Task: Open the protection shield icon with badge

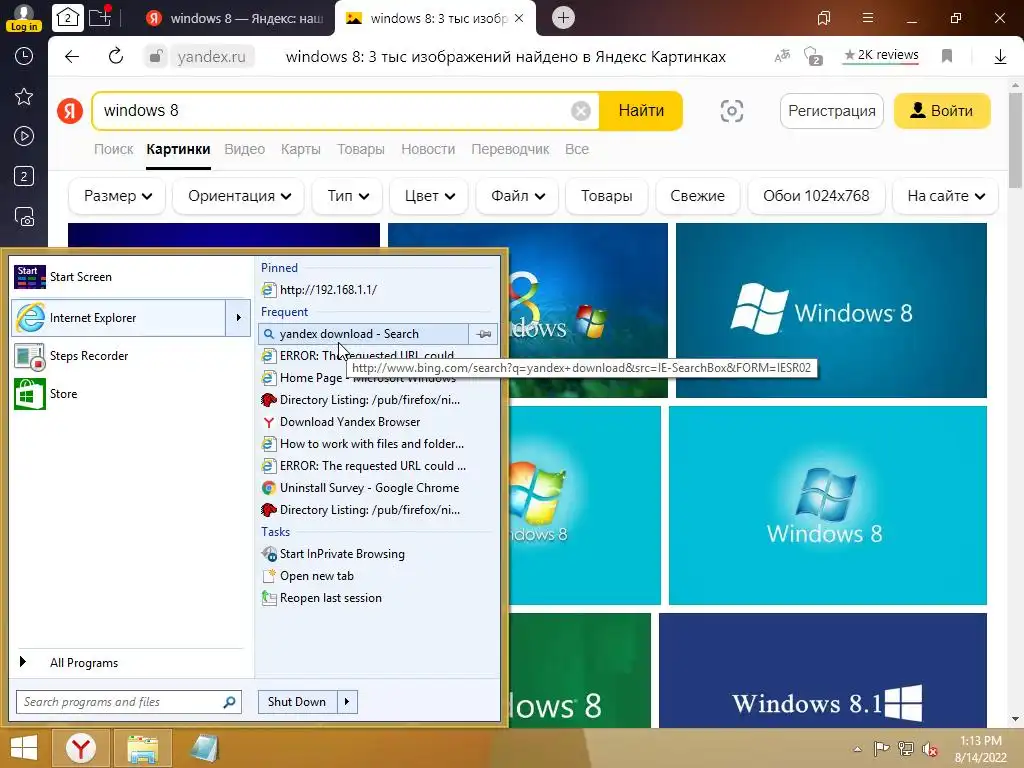Action: pyautogui.click(x=812, y=57)
